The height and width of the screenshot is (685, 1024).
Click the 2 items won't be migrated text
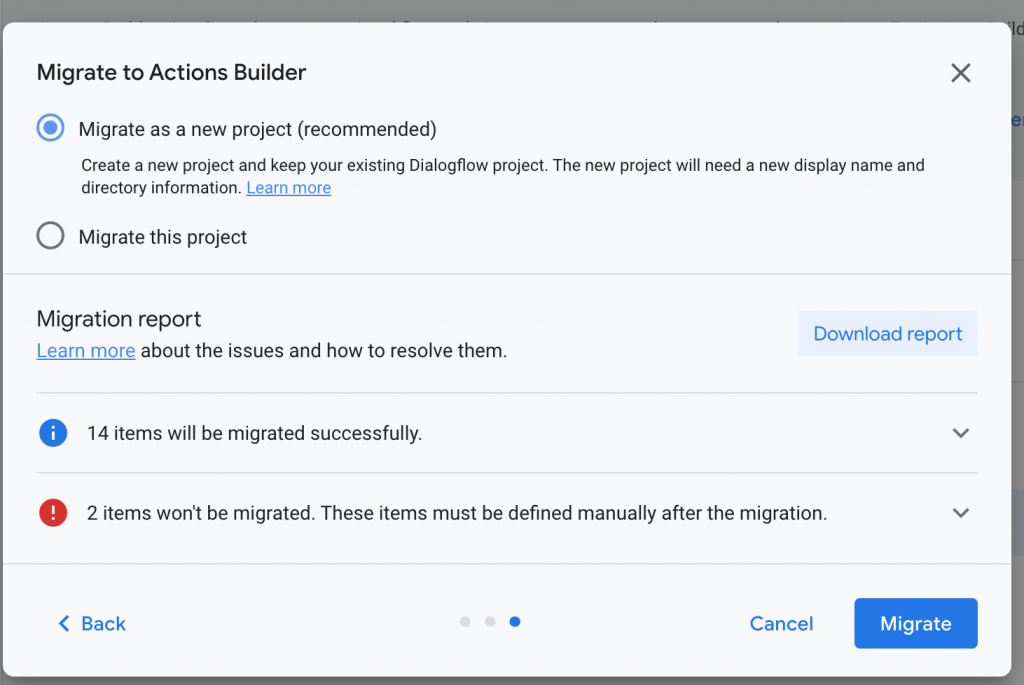(x=456, y=513)
